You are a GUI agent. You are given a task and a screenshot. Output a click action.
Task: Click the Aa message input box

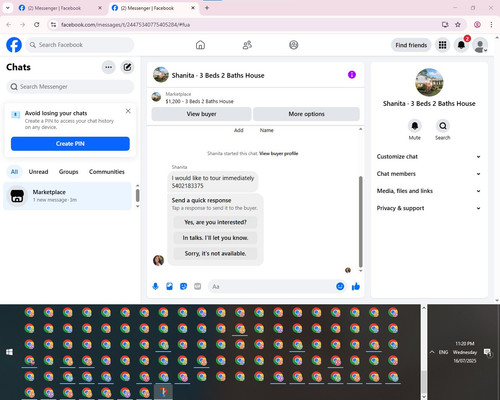[272, 286]
